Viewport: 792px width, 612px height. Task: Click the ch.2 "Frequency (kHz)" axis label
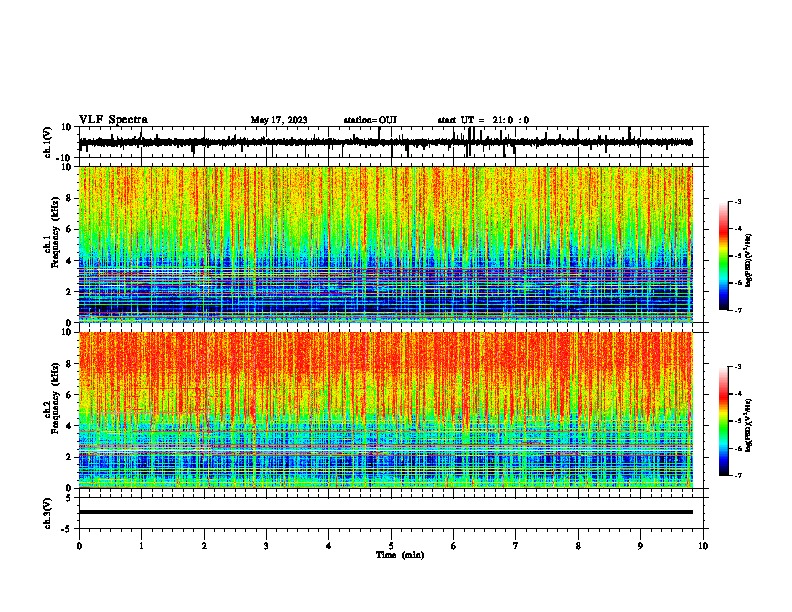[x=55, y=397]
